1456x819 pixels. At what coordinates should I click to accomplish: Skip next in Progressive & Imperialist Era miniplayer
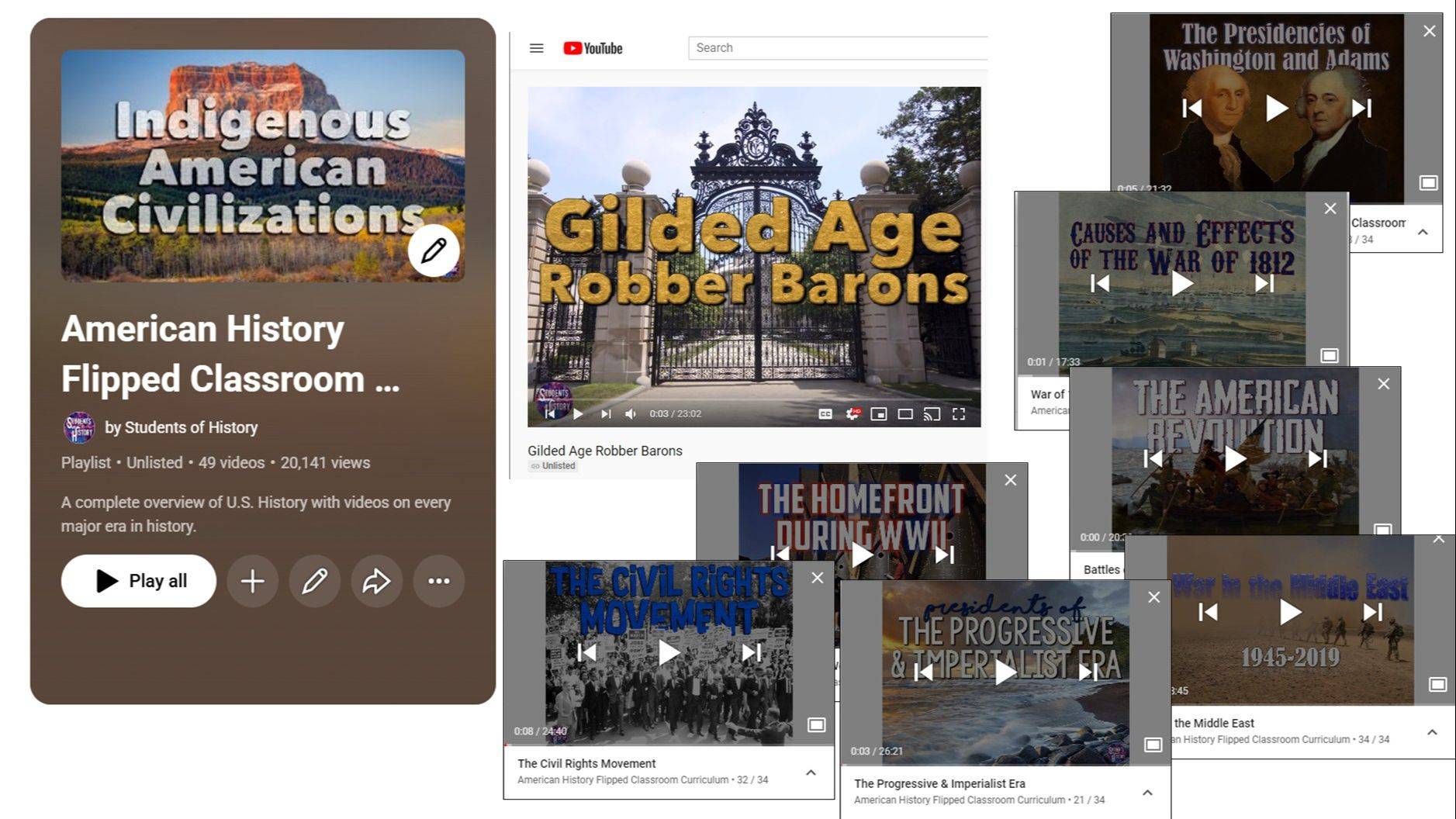point(1088,672)
